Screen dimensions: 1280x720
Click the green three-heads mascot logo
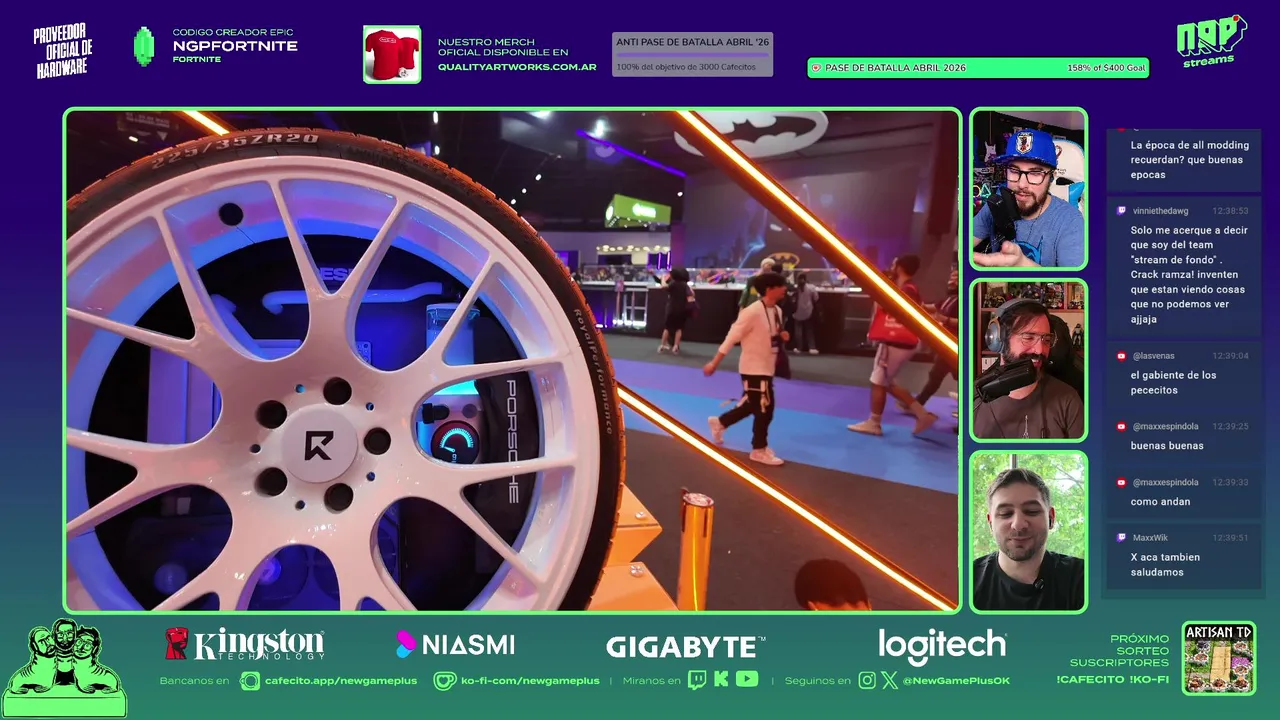(64, 668)
